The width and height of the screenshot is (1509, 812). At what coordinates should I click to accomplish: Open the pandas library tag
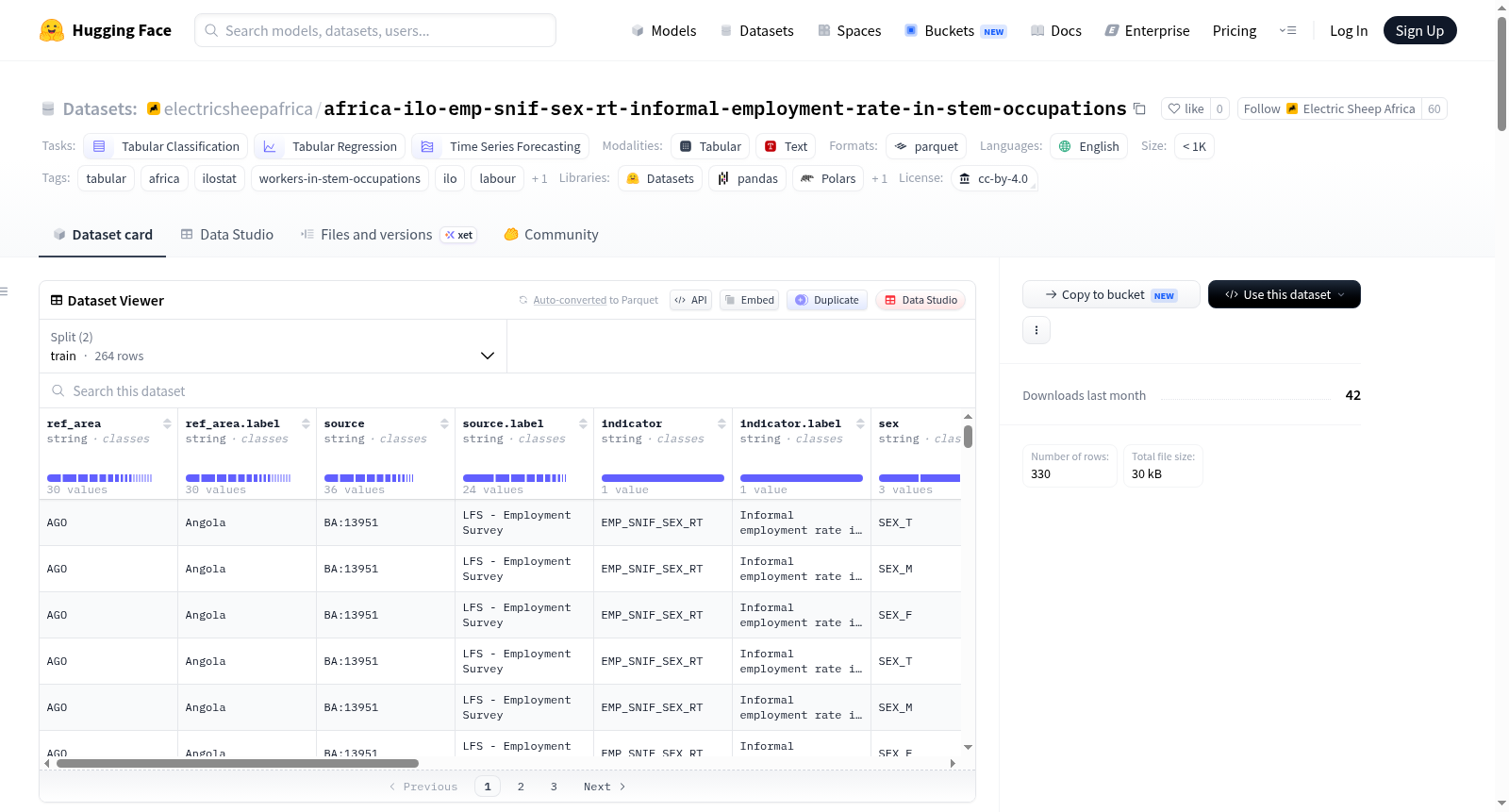[748, 178]
